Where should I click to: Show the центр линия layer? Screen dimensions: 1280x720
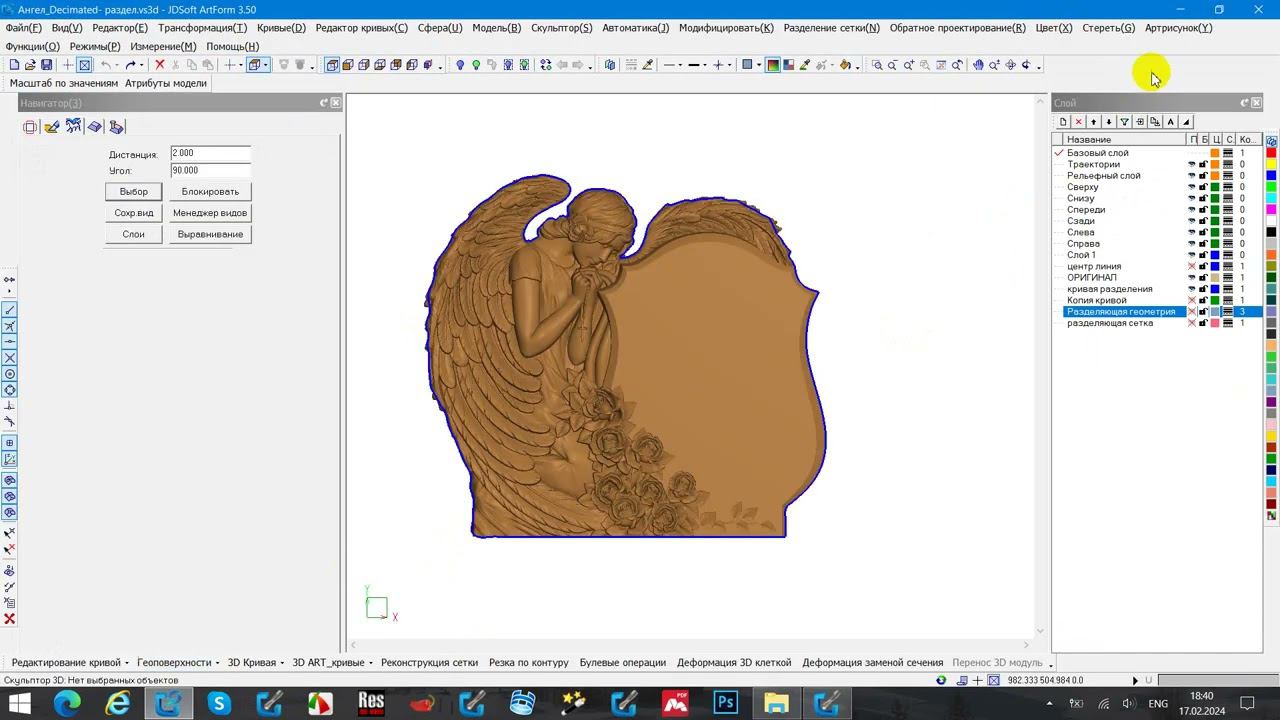tap(1191, 267)
